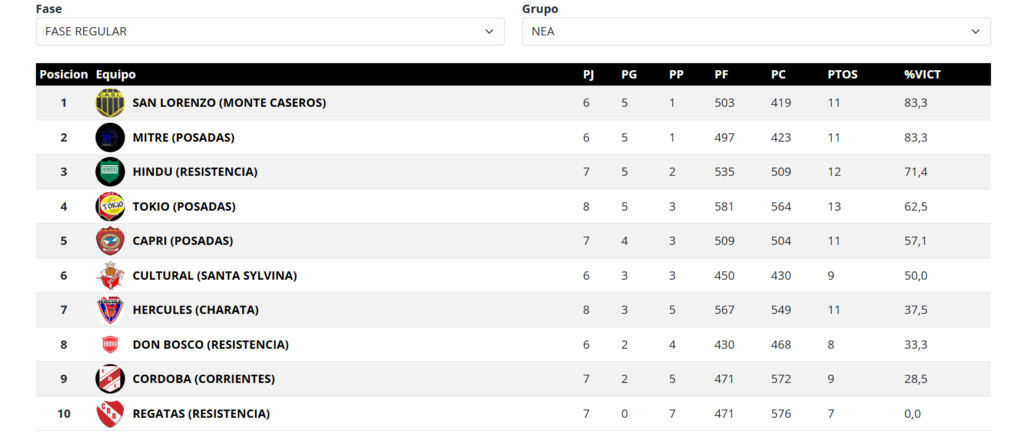Image resolution: width=1024 pixels, height=439 pixels.
Task: Select SAN LORENZO (MONTE CASEROS) team name
Action: click(x=229, y=103)
